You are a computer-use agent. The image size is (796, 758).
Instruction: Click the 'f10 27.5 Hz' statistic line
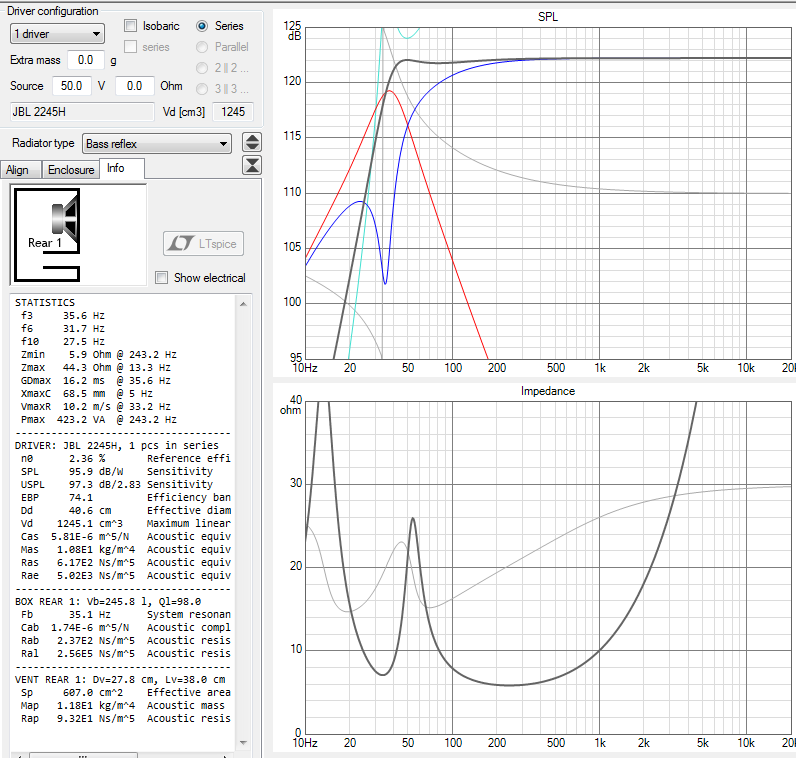[x=62, y=341]
